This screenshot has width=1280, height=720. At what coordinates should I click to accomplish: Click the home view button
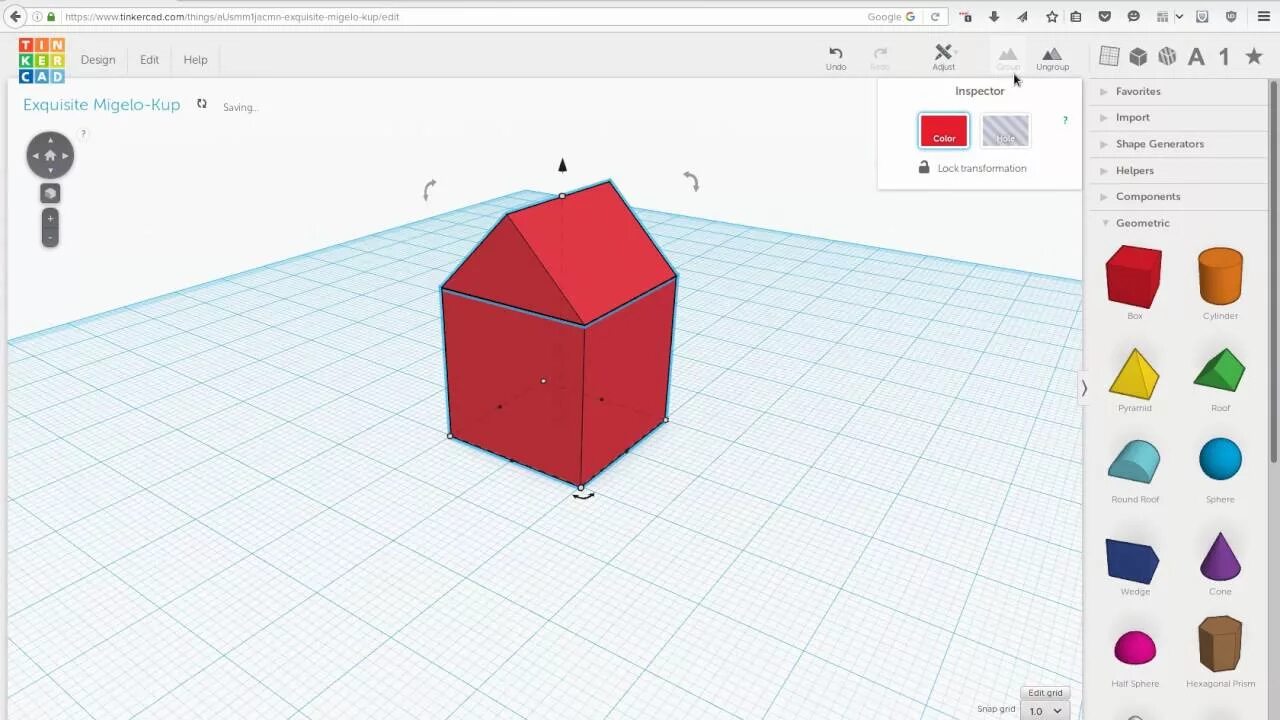pos(50,155)
